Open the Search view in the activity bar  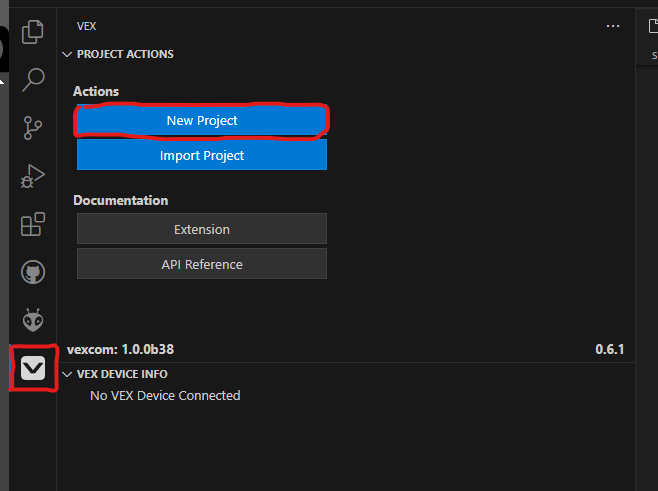tap(33, 80)
